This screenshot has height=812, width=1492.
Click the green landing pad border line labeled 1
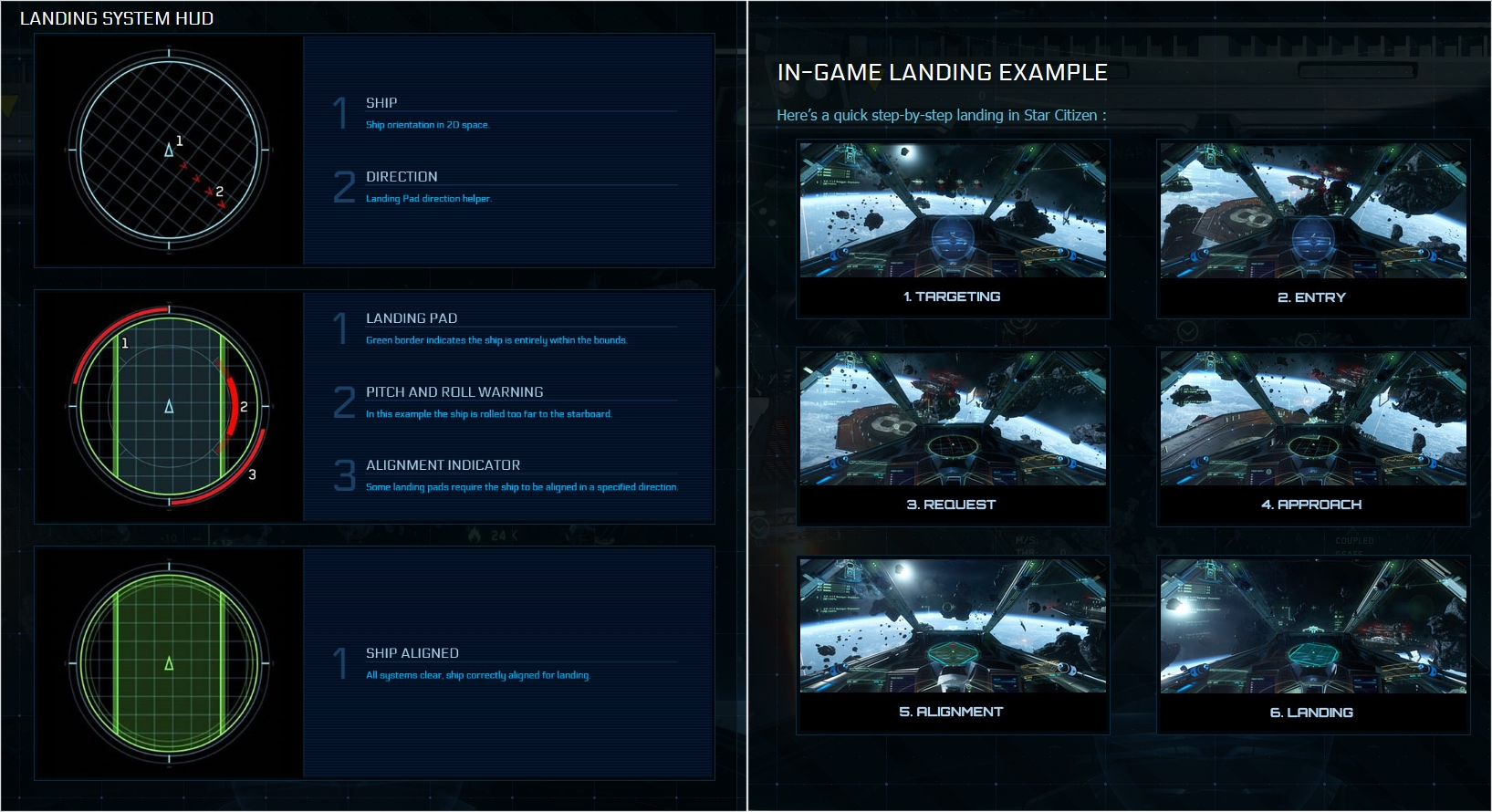tap(116, 406)
